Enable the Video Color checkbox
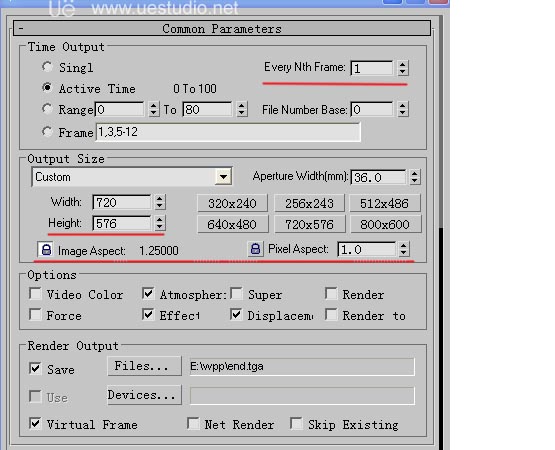Screen dimensions: 555x450 point(35,294)
